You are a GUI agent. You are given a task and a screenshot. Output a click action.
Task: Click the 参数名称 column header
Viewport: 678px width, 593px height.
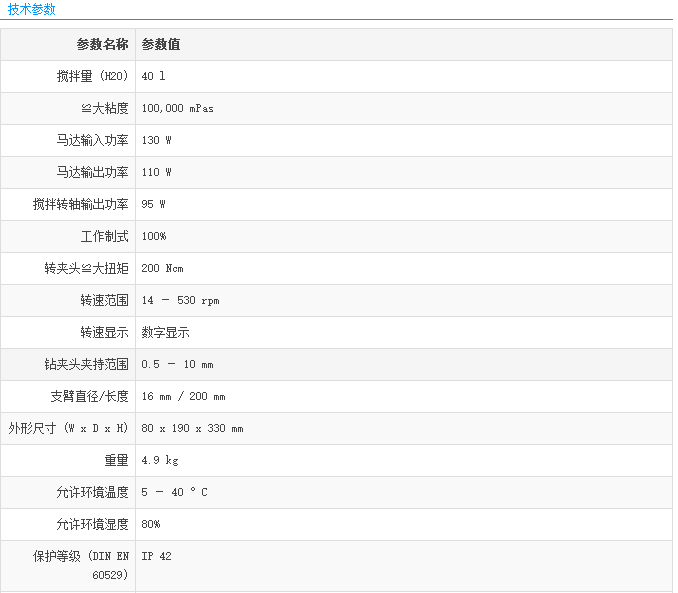pos(102,45)
